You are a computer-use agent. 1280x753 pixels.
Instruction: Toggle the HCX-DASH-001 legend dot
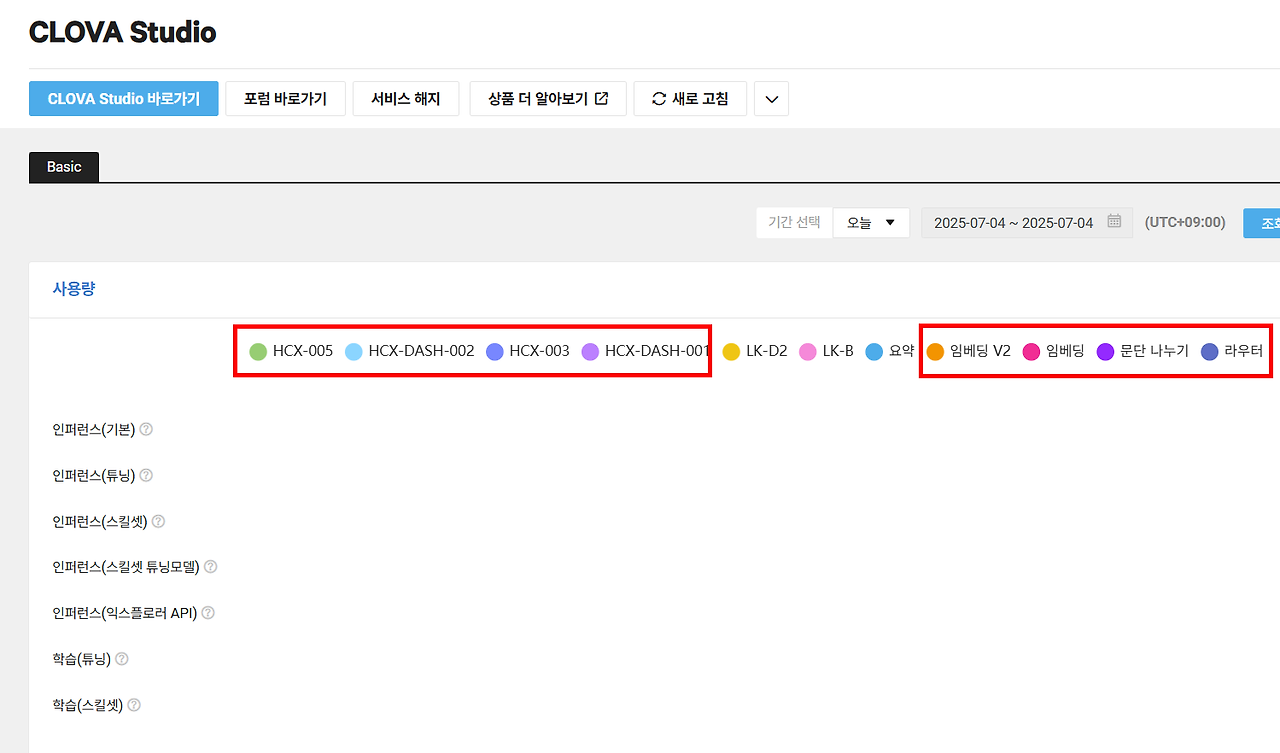coord(590,352)
